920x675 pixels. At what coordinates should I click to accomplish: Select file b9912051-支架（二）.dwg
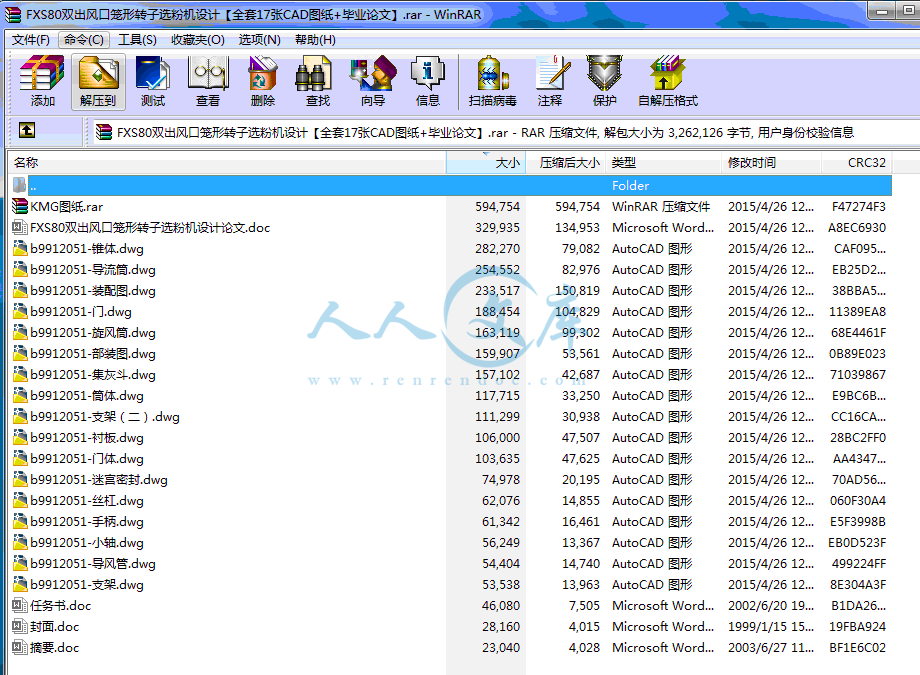pyautogui.click(x=105, y=417)
